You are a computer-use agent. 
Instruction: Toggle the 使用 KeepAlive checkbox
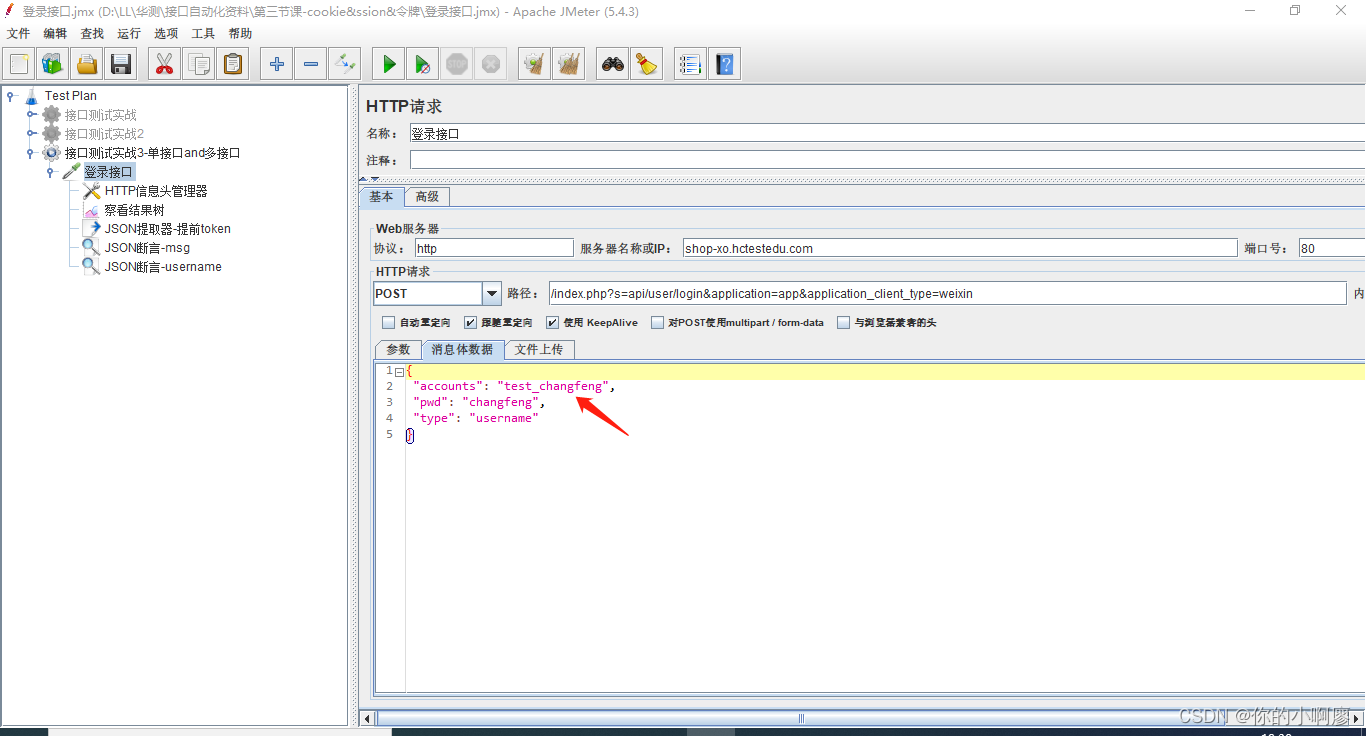click(552, 323)
